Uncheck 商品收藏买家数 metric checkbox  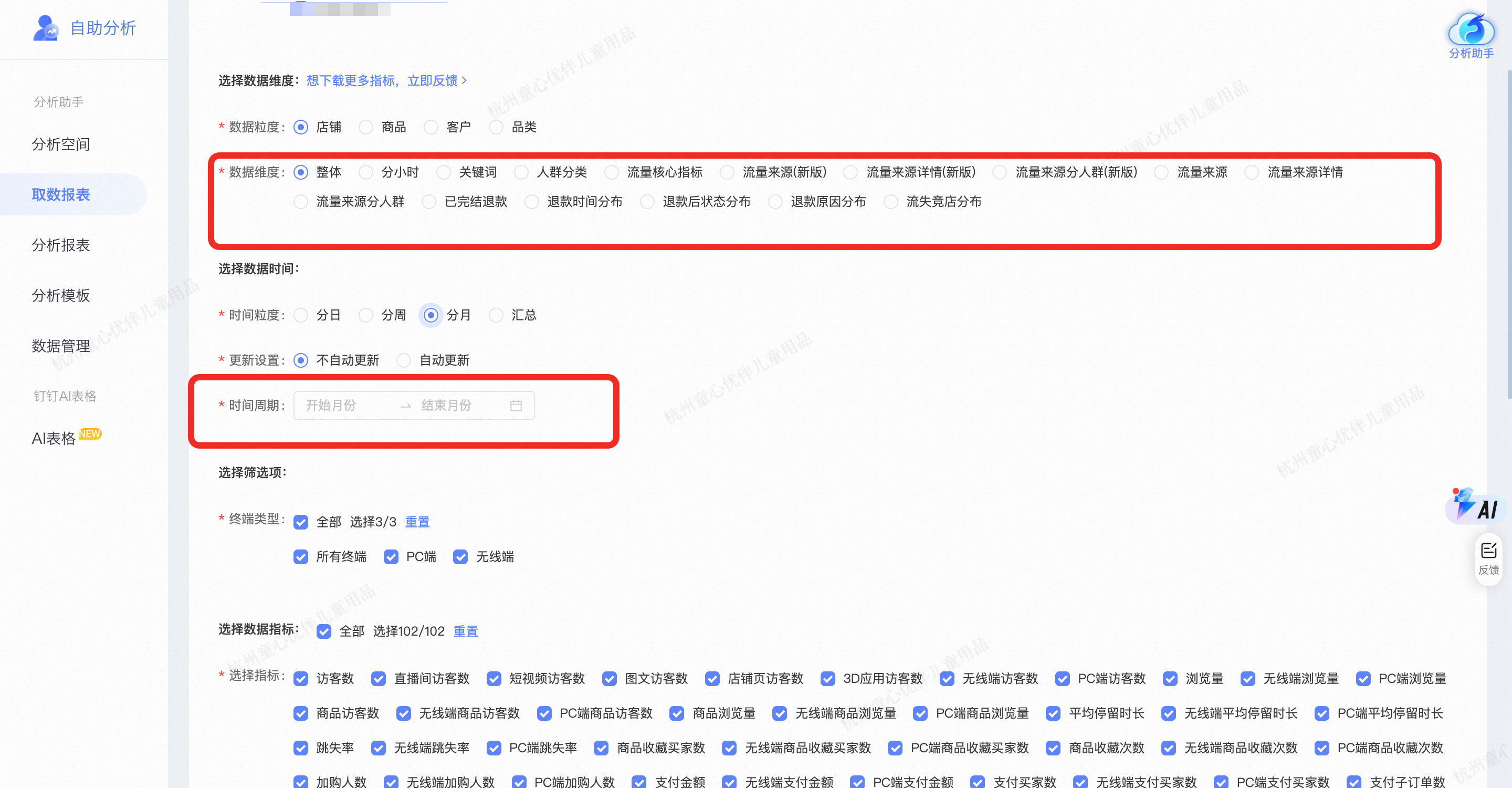[602, 749]
